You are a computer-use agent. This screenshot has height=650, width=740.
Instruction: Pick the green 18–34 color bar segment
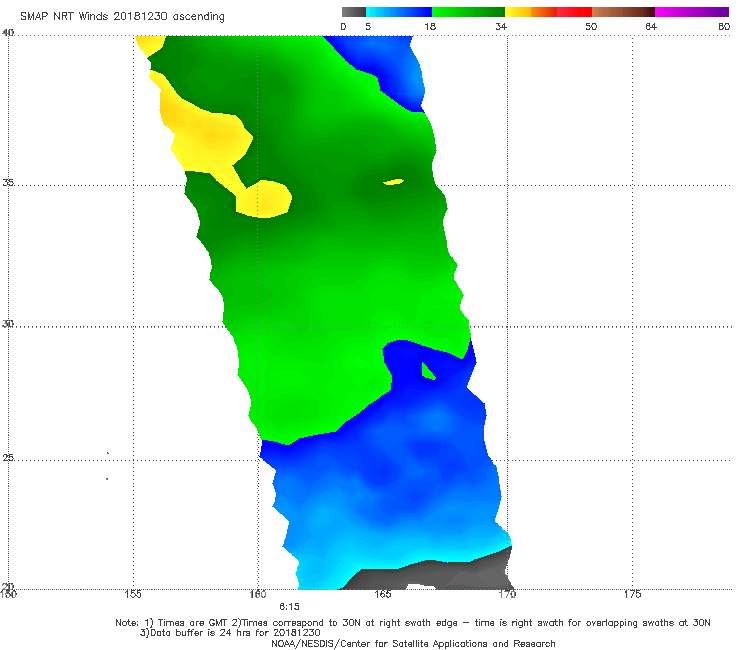point(468,12)
